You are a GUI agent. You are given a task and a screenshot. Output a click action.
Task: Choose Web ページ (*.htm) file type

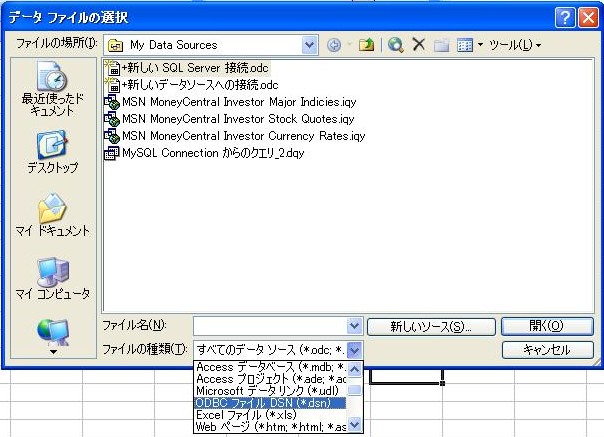click(270, 427)
